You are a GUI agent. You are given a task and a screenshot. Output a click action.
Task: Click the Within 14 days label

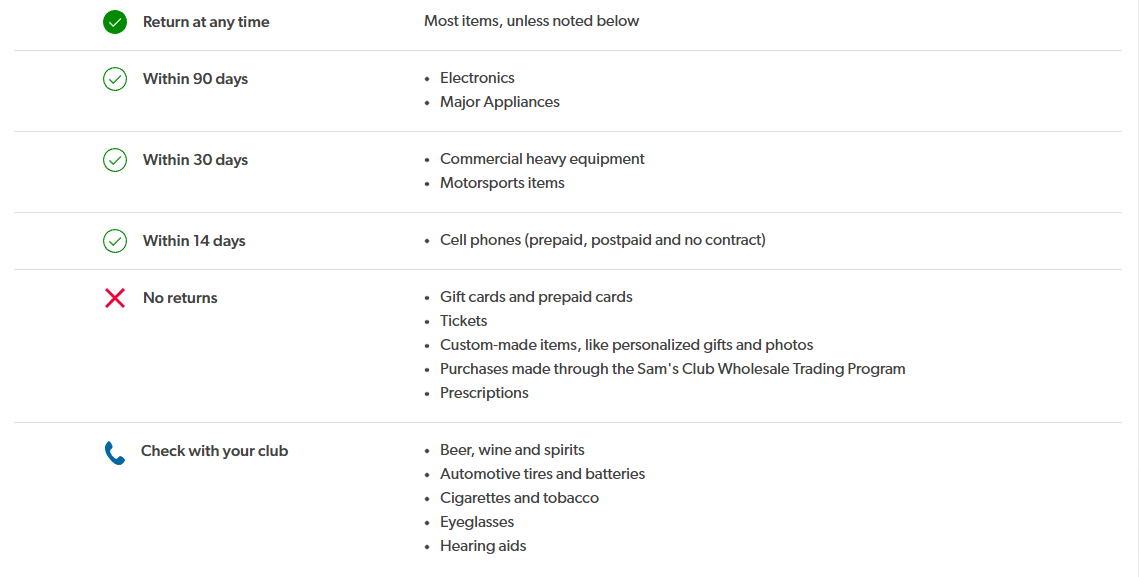(x=194, y=241)
